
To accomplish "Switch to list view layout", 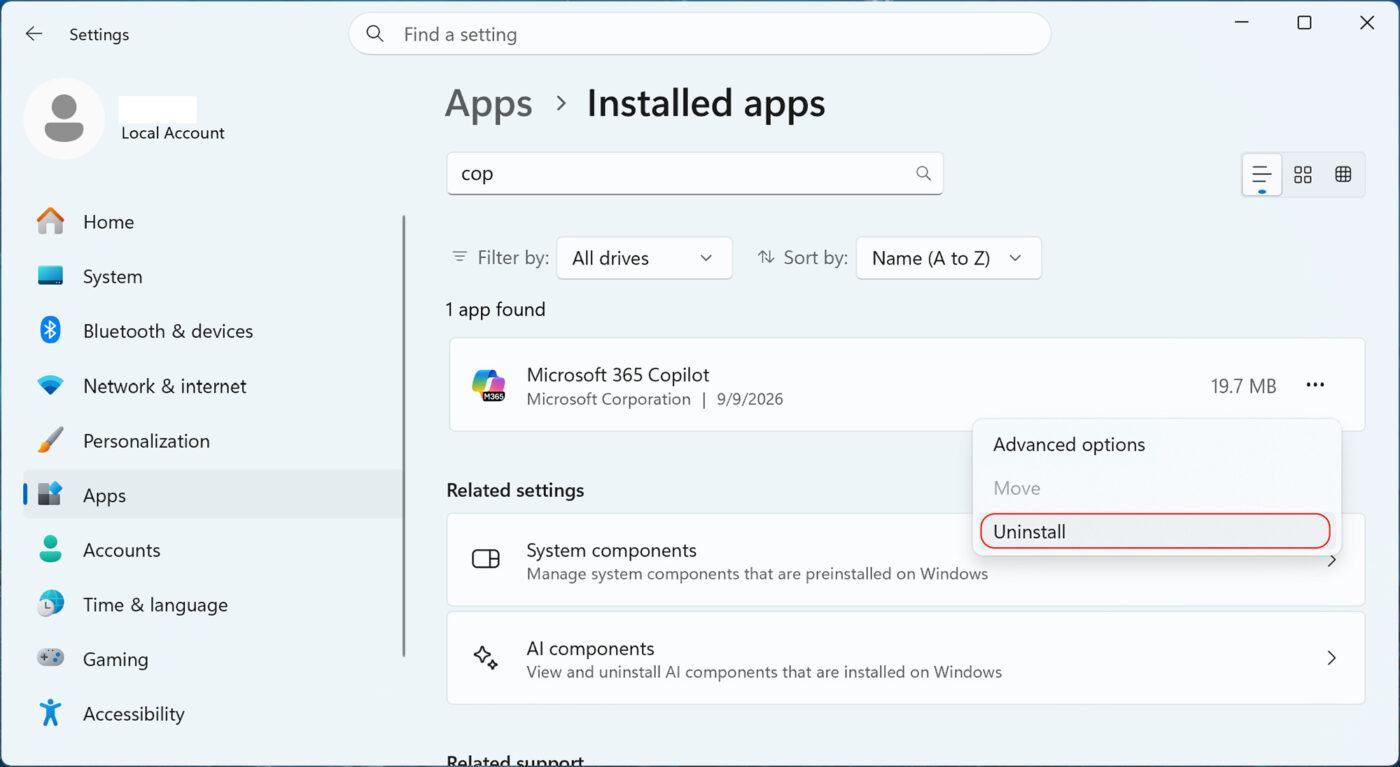I will click(1262, 174).
